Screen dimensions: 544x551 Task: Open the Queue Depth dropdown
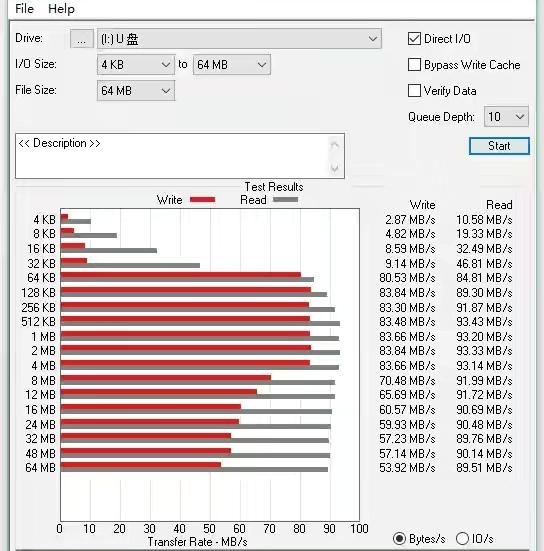pyautogui.click(x=506, y=117)
